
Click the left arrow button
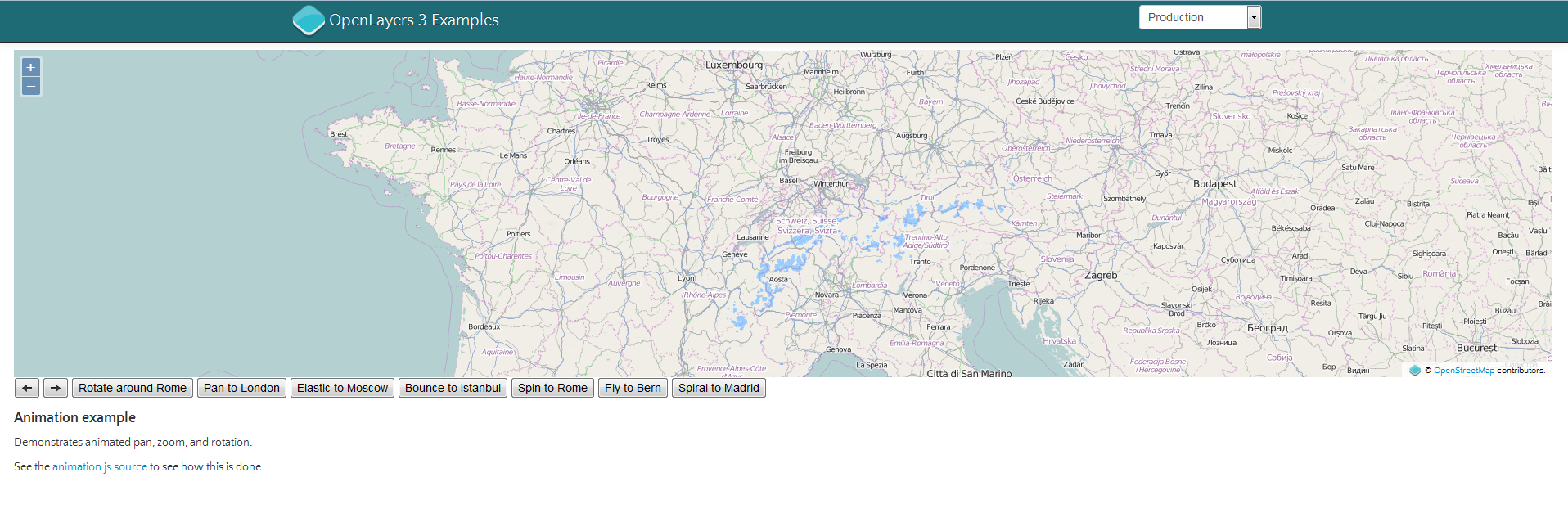point(27,388)
